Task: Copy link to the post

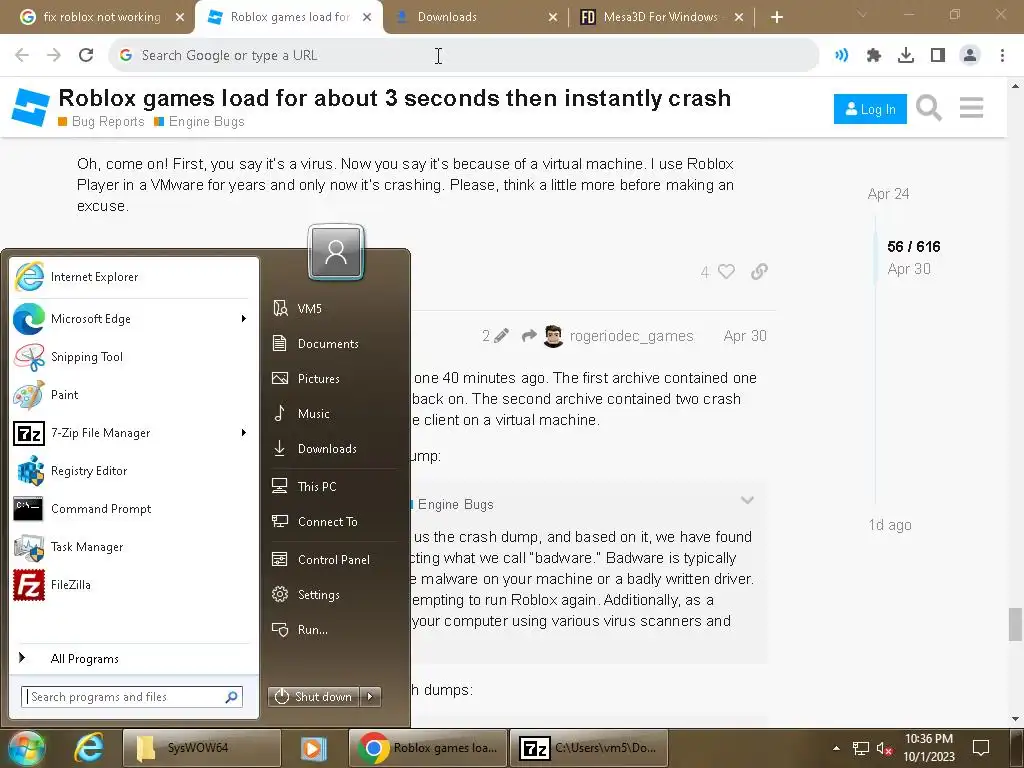Action: [x=759, y=271]
